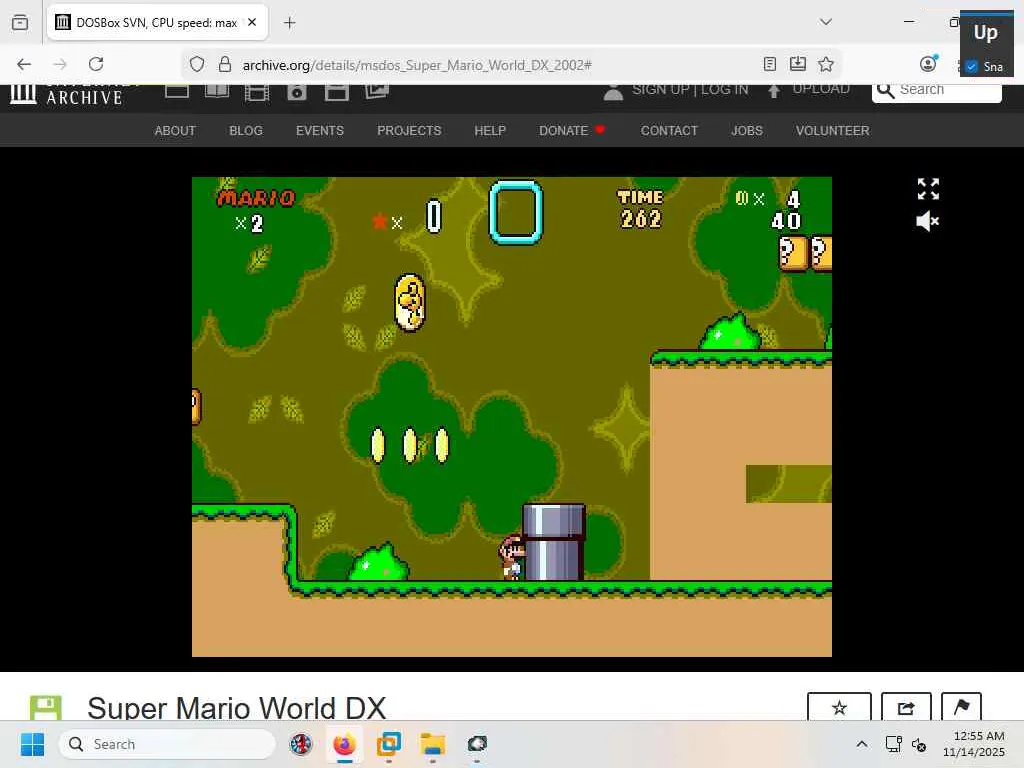The width and height of the screenshot is (1024, 768).
Task: Open File Explorer from the taskbar
Action: pos(432,744)
